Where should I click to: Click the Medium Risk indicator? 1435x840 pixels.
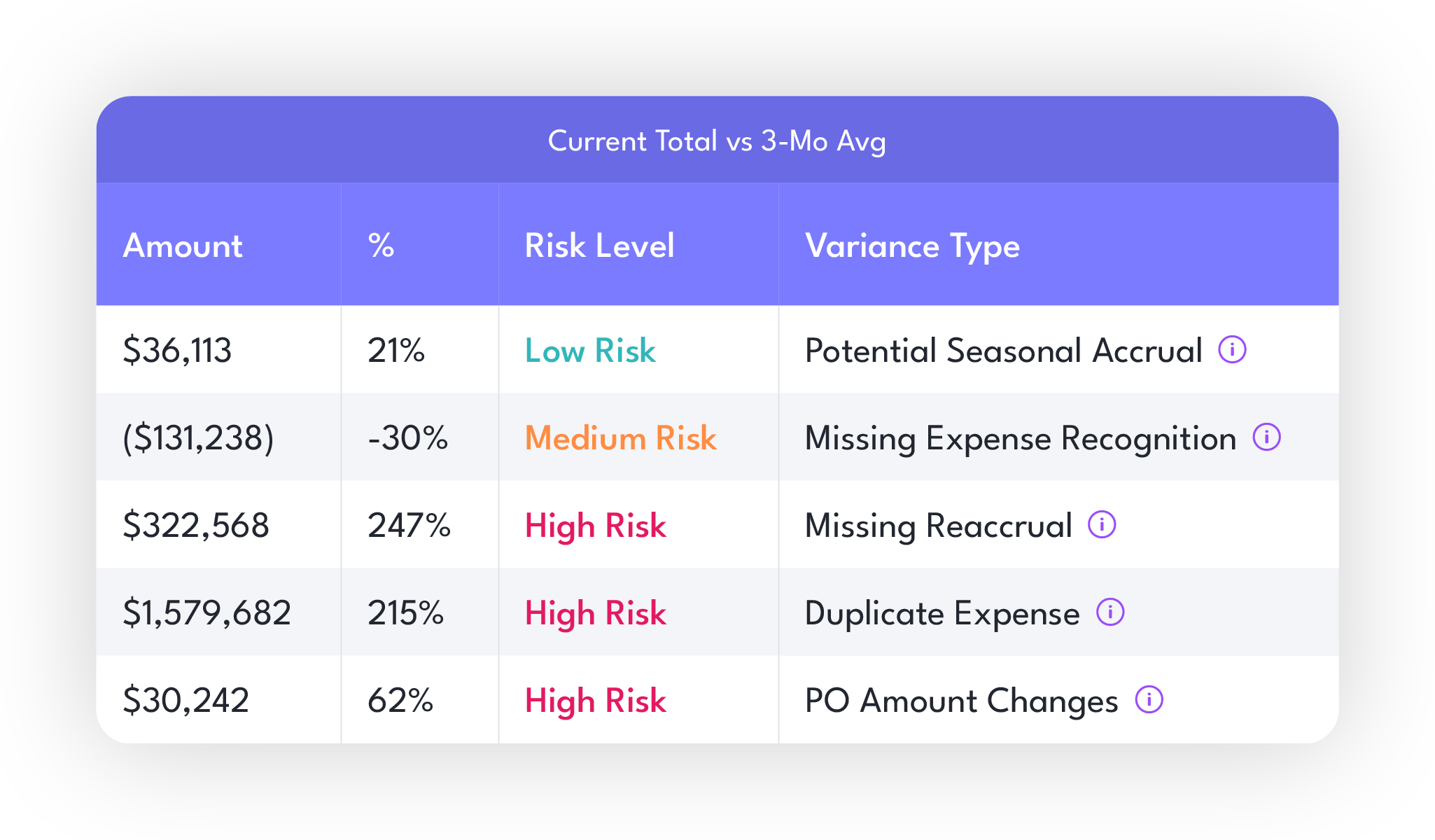tap(619, 438)
